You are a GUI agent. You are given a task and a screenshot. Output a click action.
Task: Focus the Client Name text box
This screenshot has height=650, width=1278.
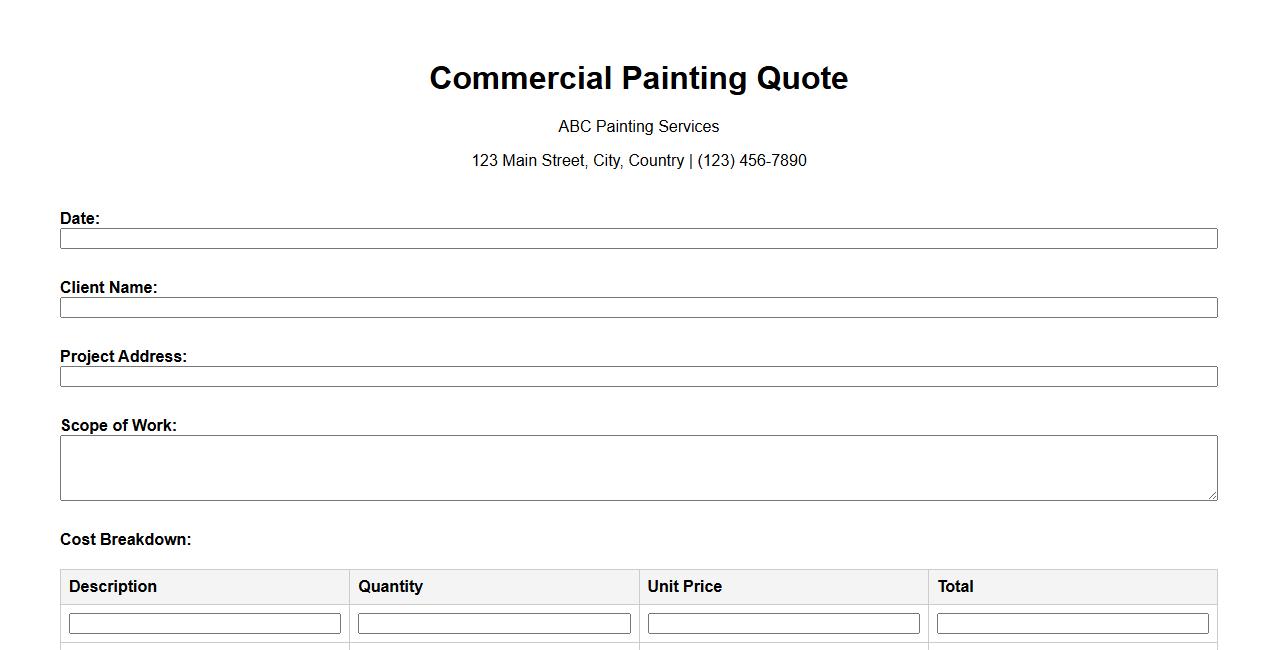638,307
